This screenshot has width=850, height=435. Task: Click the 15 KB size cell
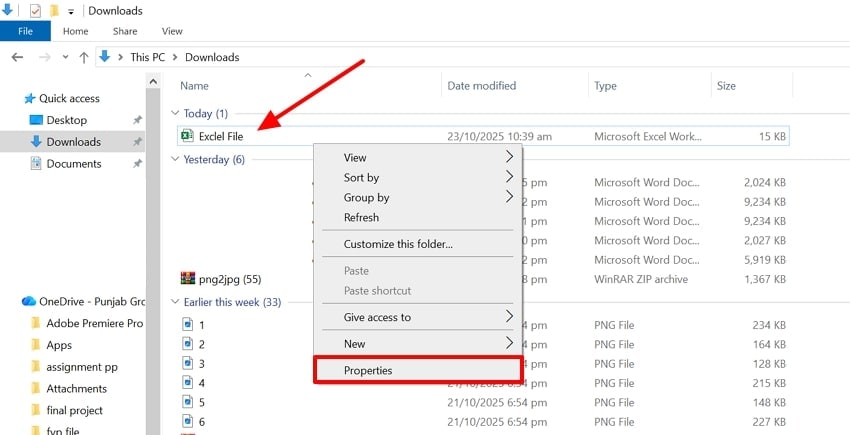click(x=772, y=137)
